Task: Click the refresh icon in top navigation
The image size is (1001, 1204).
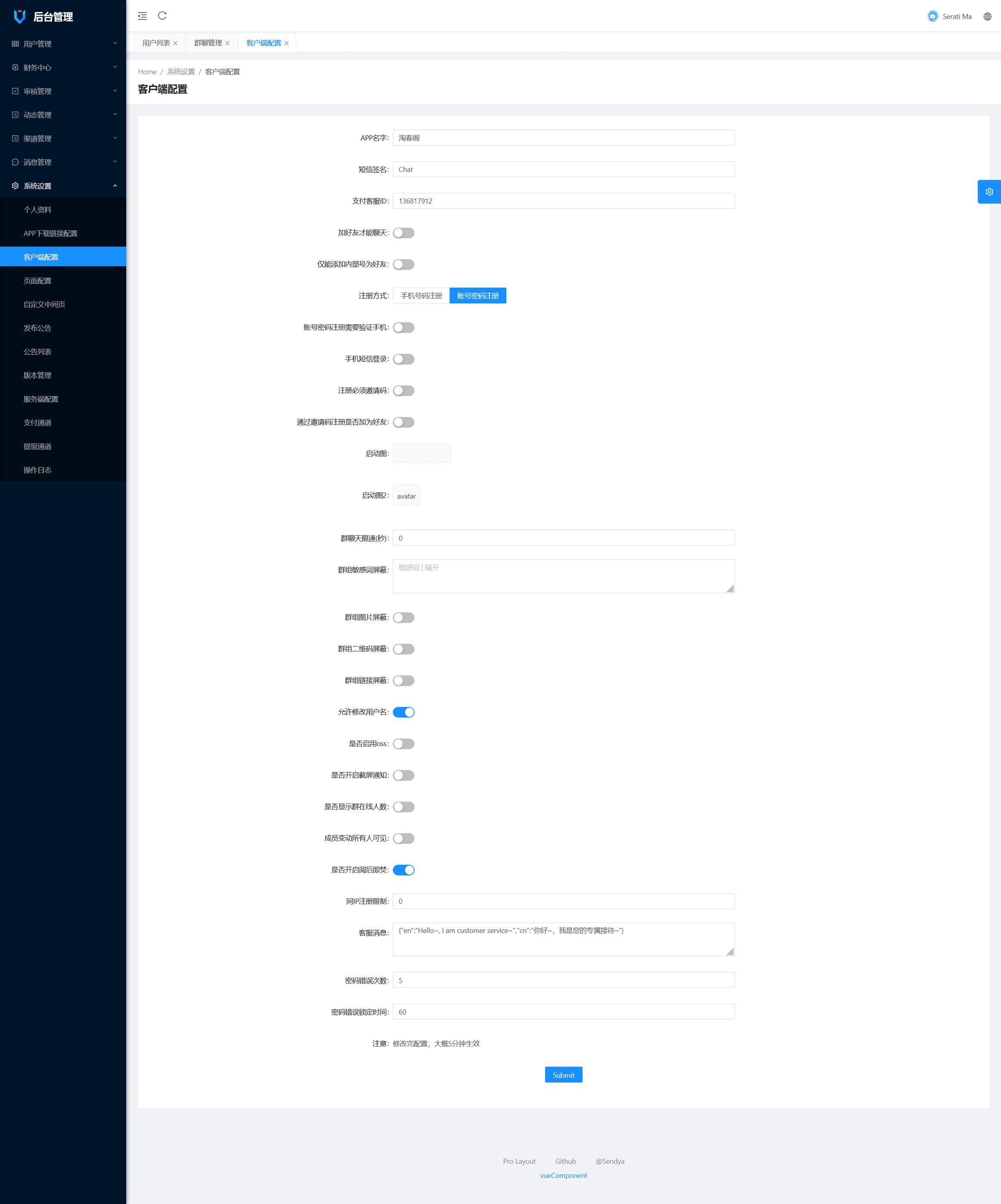Action: coord(163,15)
